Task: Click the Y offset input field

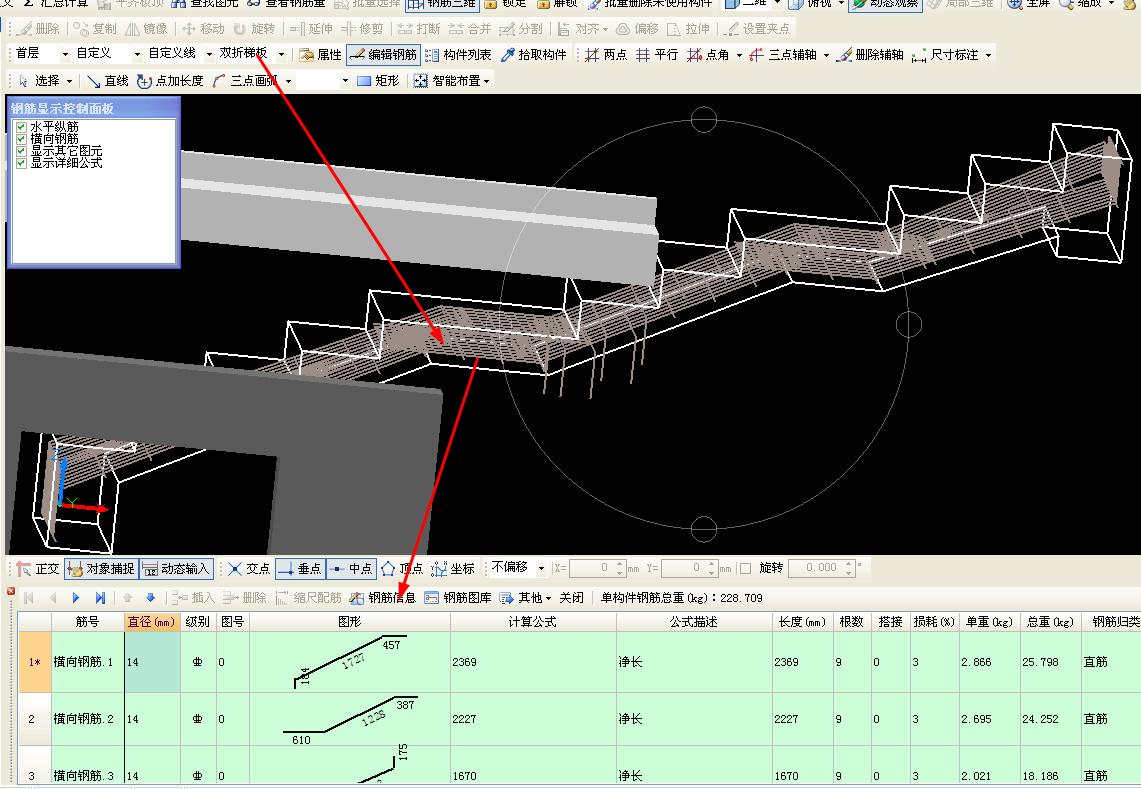Action: pyautogui.click(x=688, y=568)
